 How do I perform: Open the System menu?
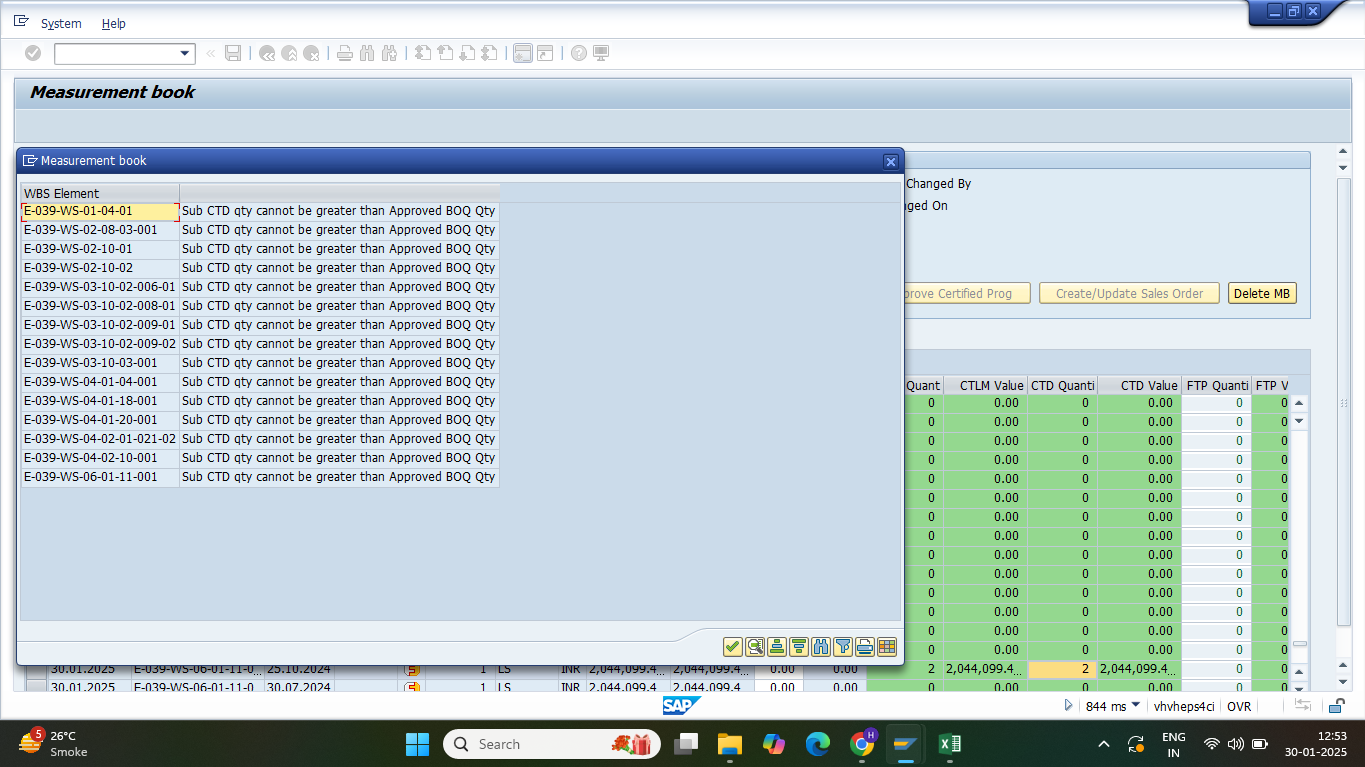pos(61,23)
